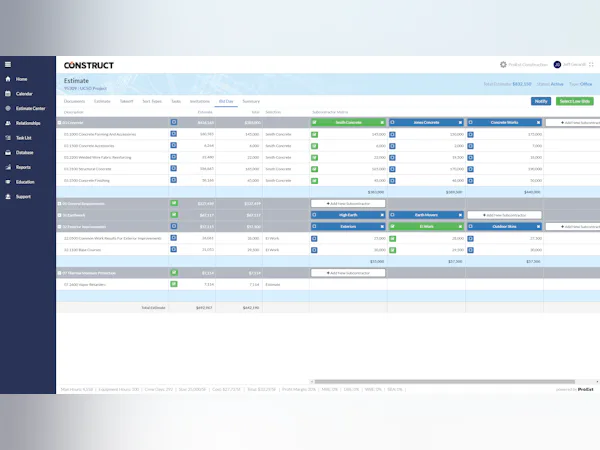
Task: Collapse the 32 Exterior Improvements division
Action: point(59,227)
